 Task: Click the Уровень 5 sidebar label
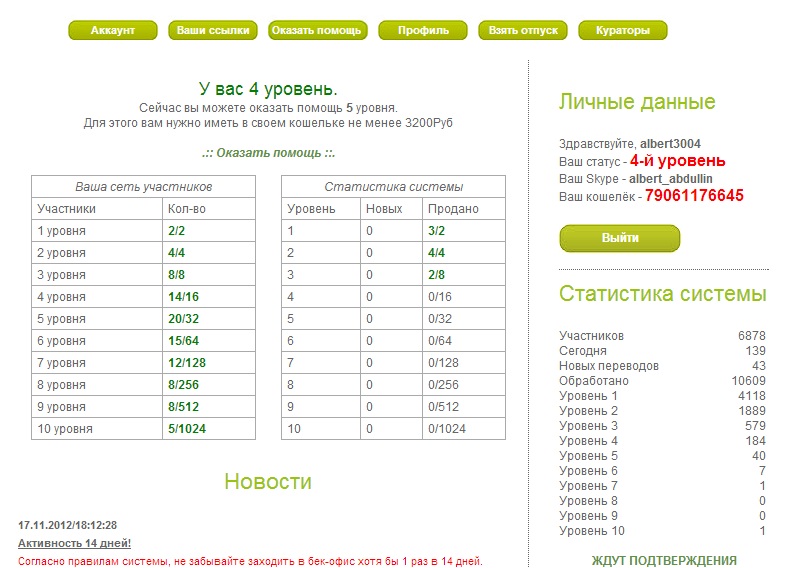[x=589, y=455]
